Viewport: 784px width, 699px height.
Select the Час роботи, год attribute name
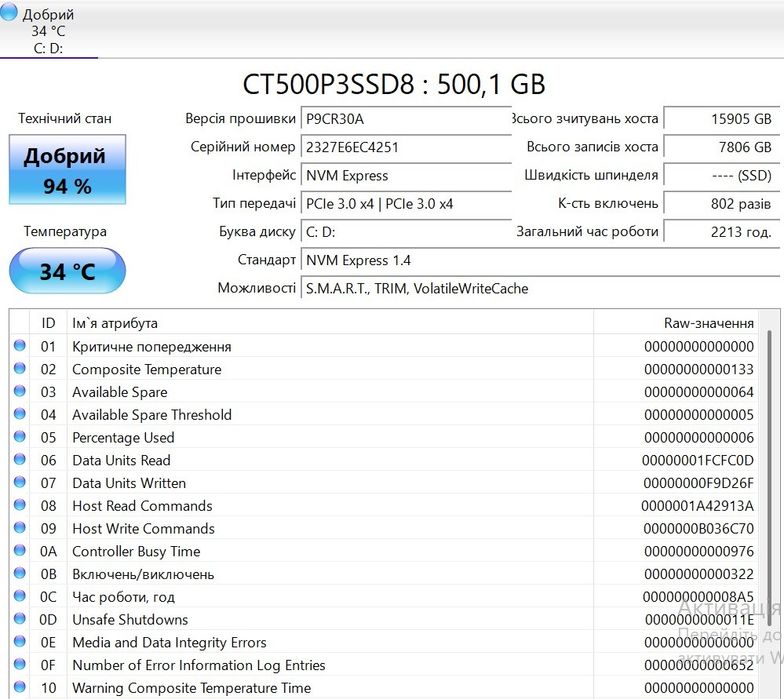[x=124, y=598]
